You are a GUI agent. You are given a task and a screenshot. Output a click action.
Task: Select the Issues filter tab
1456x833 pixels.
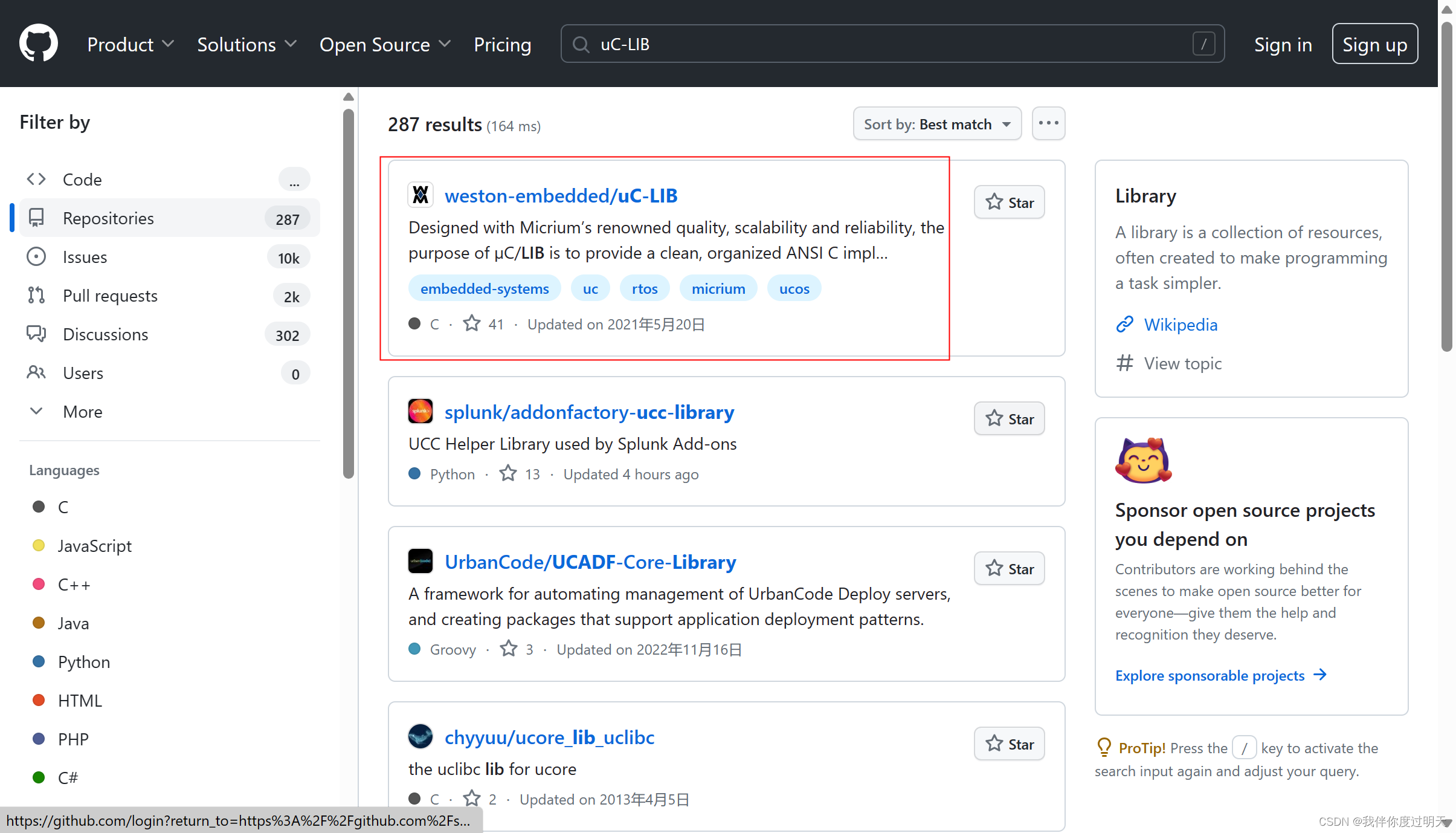click(85, 257)
